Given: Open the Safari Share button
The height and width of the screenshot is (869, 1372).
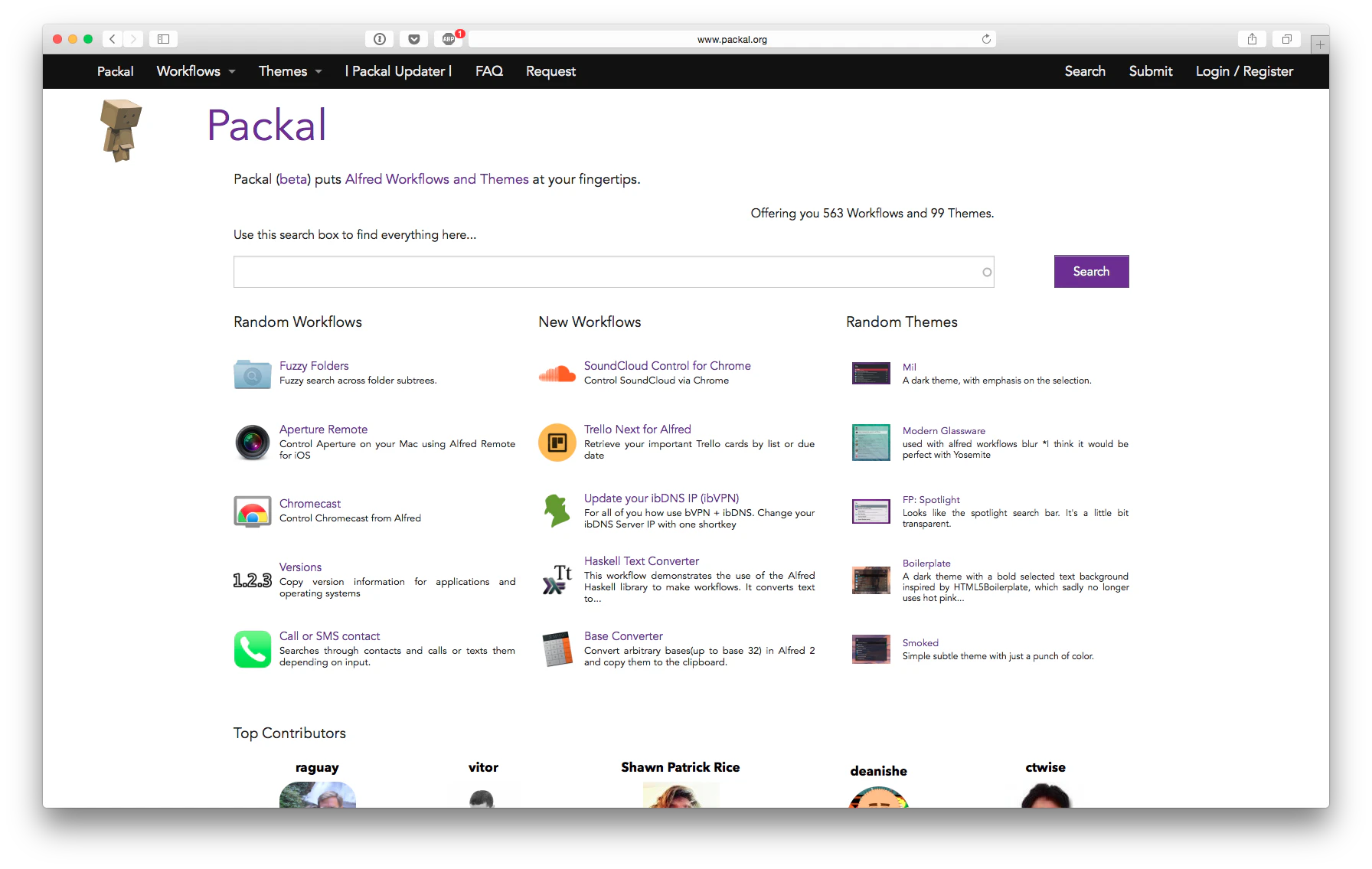Looking at the screenshot, I should pyautogui.click(x=1252, y=39).
